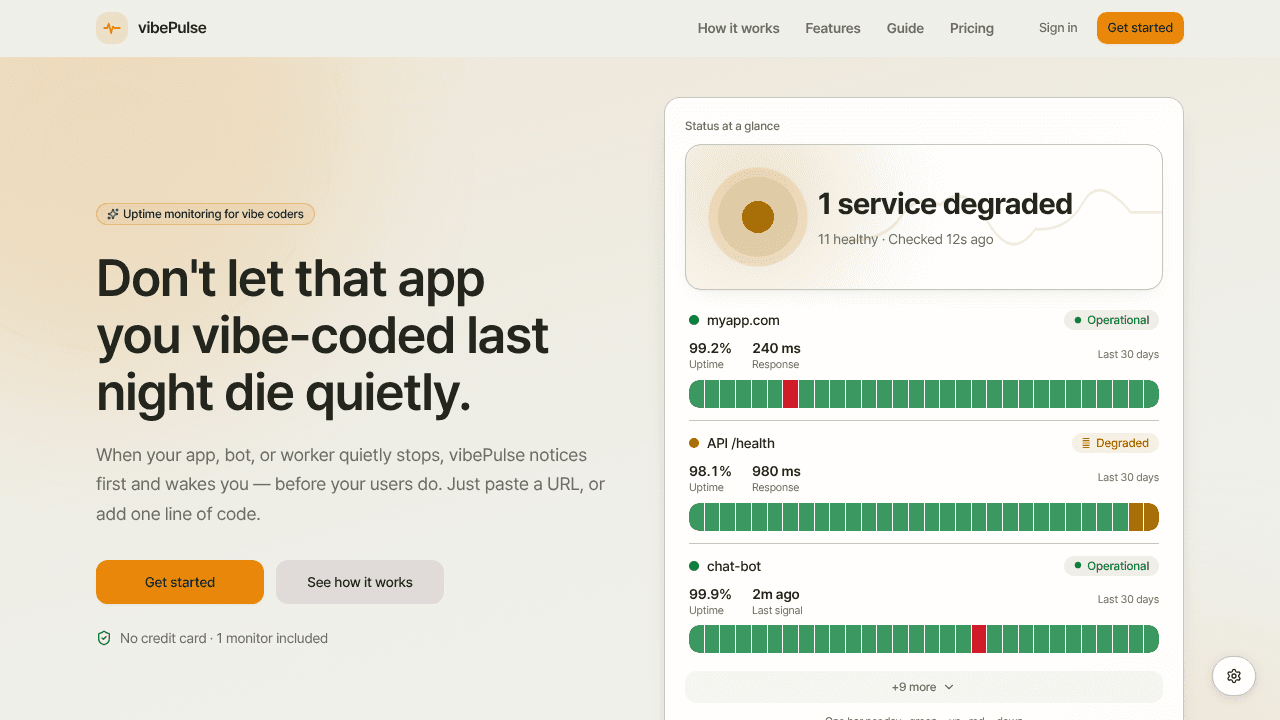Click the 980 ms response value
Screen dimensions: 1280x720
[776, 471]
